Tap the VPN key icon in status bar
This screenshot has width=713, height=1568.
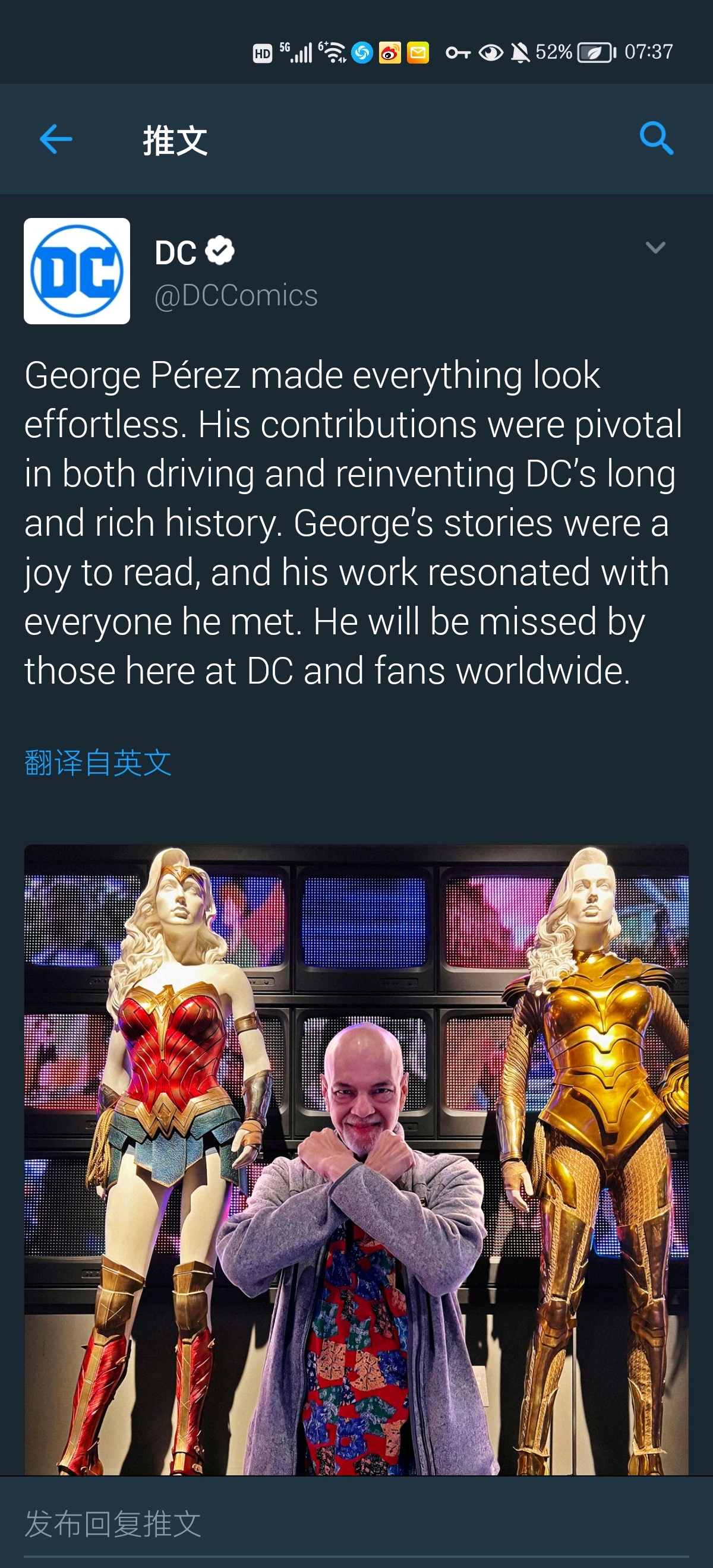tap(458, 53)
